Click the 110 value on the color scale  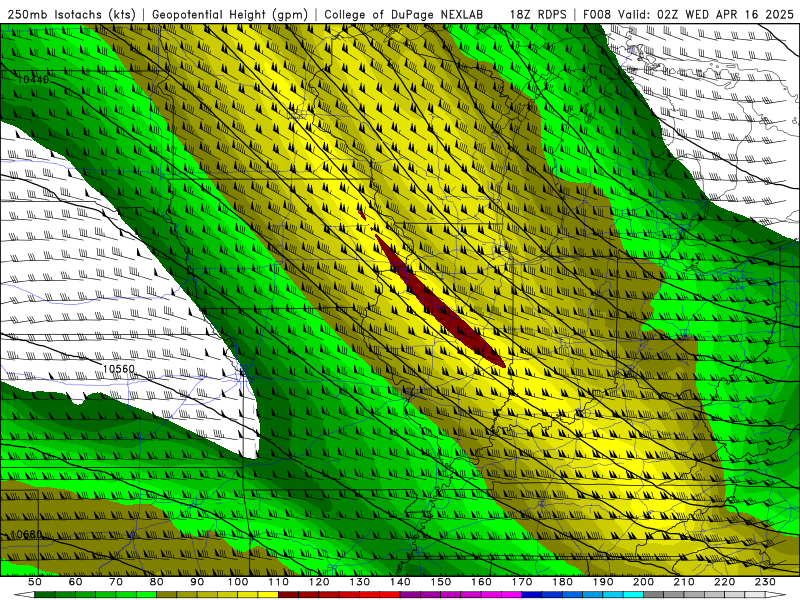coord(279,582)
